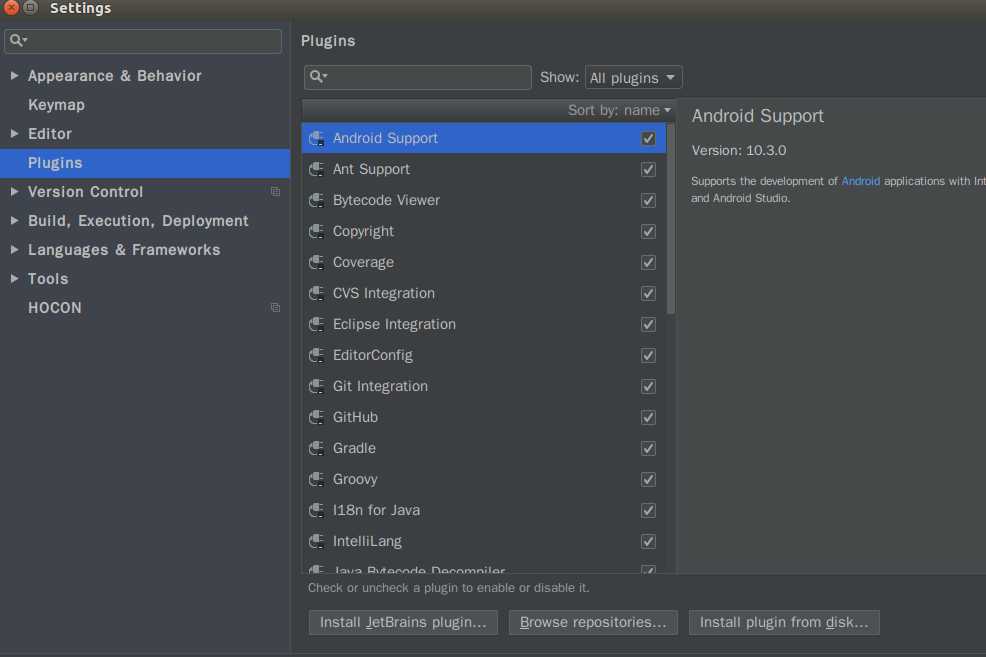The image size is (986, 657).
Task: Expand the Tools settings node
Action: [x=14, y=278]
